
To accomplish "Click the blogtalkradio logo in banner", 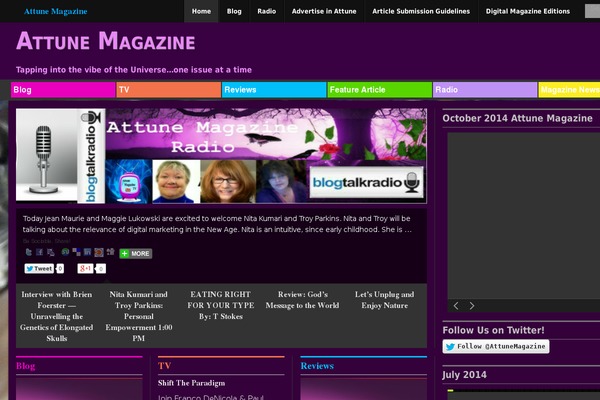I will pyautogui.click(x=367, y=182).
